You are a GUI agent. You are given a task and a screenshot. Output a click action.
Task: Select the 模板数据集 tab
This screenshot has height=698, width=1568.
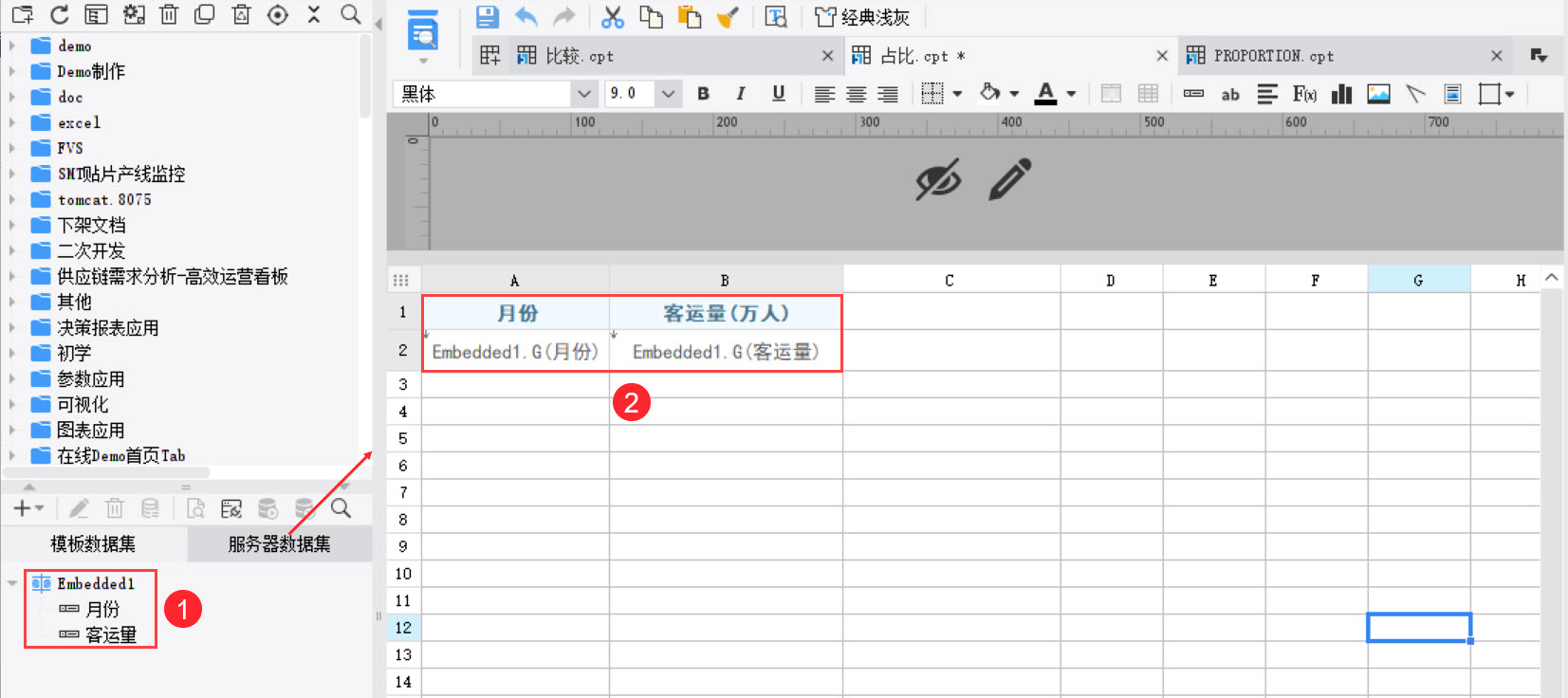point(93,543)
